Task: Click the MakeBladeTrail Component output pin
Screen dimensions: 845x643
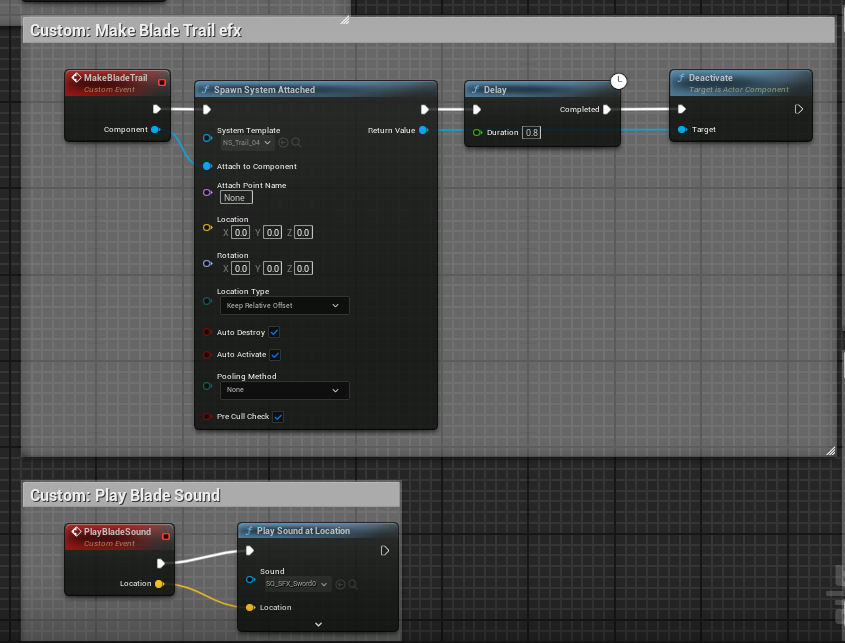Action: pyautogui.click(x=156, y=129)
